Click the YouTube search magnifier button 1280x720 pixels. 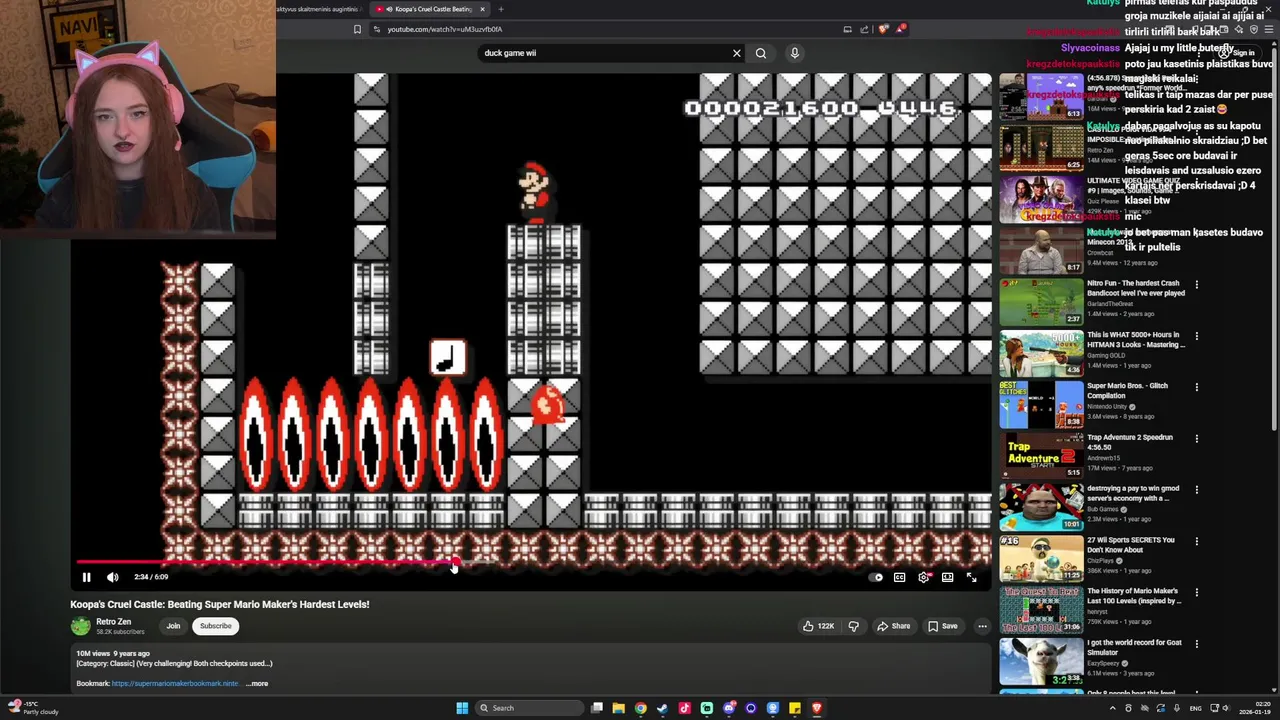click(761, 53)
